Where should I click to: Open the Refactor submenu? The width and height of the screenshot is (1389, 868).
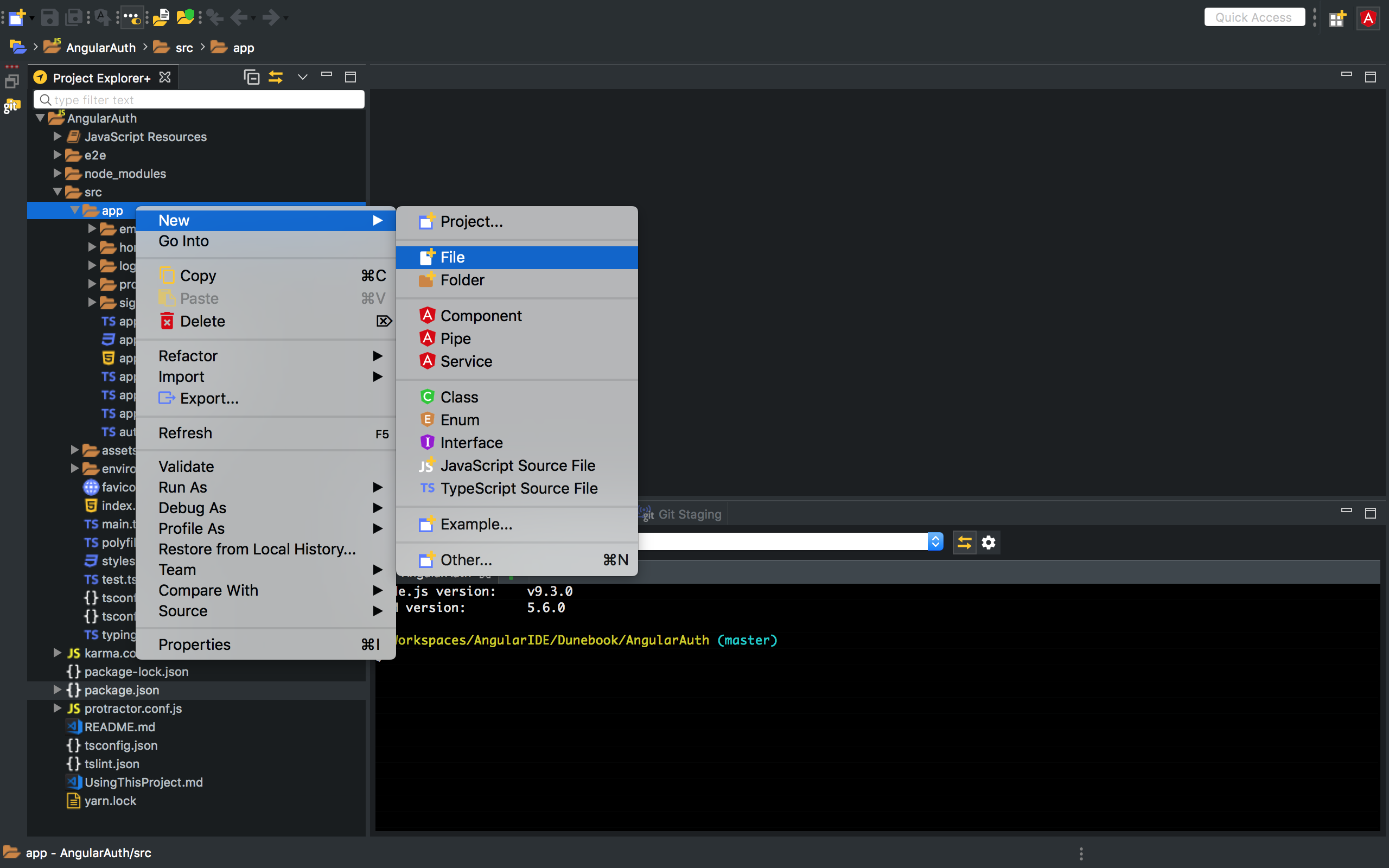(x=266, y=356)
